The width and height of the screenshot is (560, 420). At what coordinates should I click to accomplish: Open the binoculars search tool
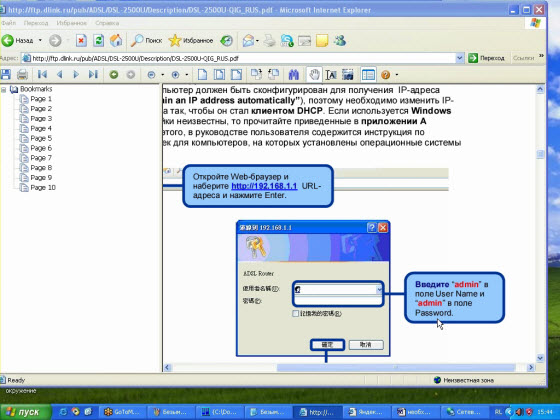pos(294,75)
